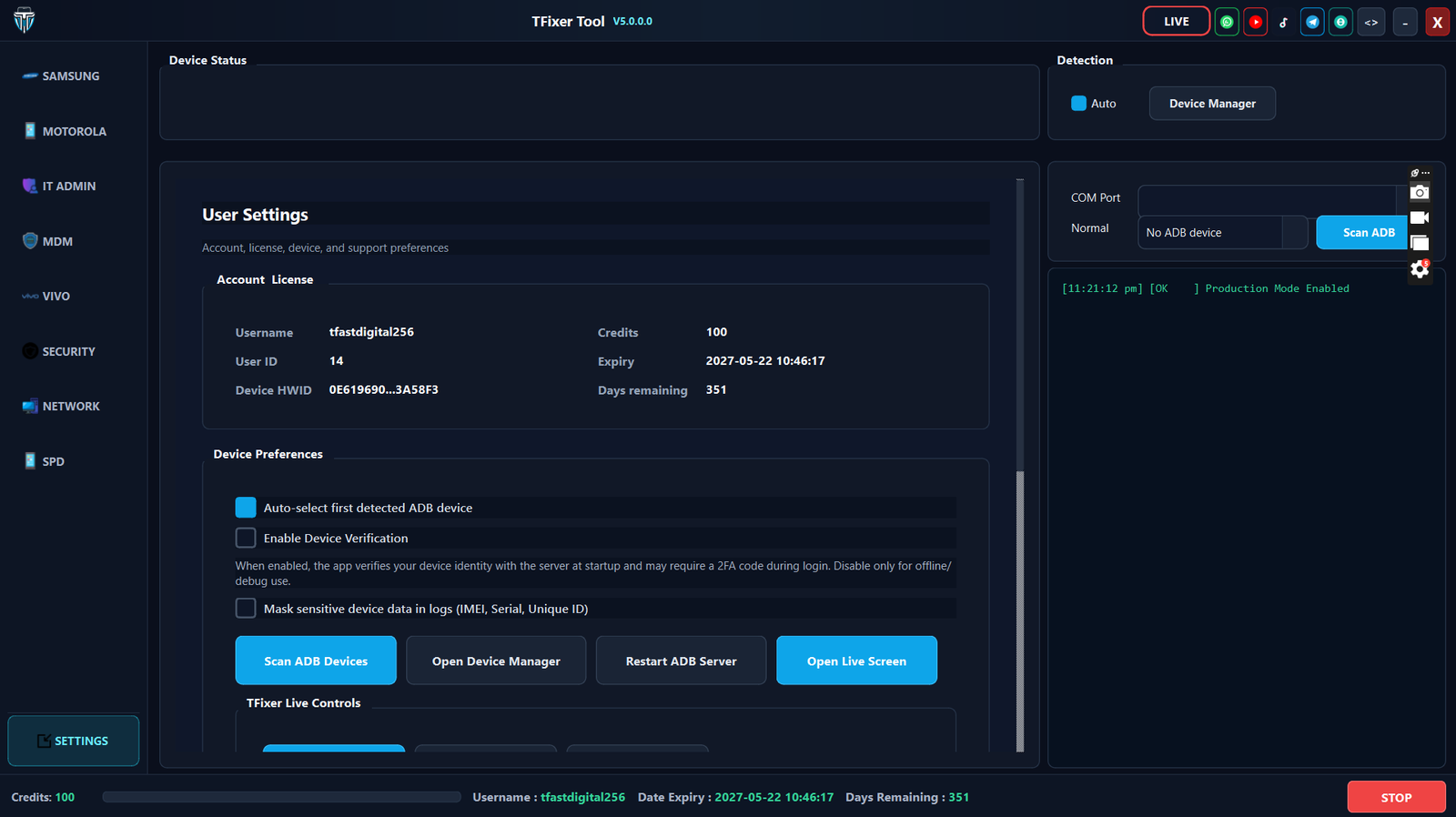The image size is (1456, 817).
Task: Click the link icon above the camera
Action: click(1415, 173)
